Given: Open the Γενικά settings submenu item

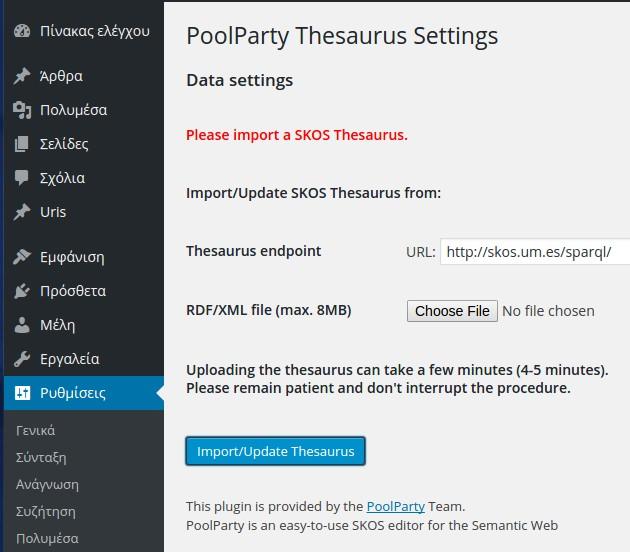Looking at the screenshot, I should coord(35,431).
